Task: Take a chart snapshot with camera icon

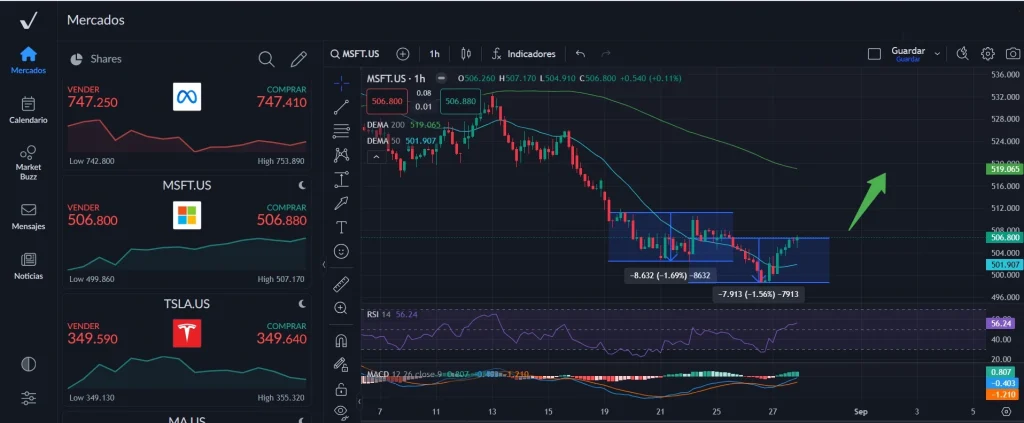Action: (x=1013, y=54)
